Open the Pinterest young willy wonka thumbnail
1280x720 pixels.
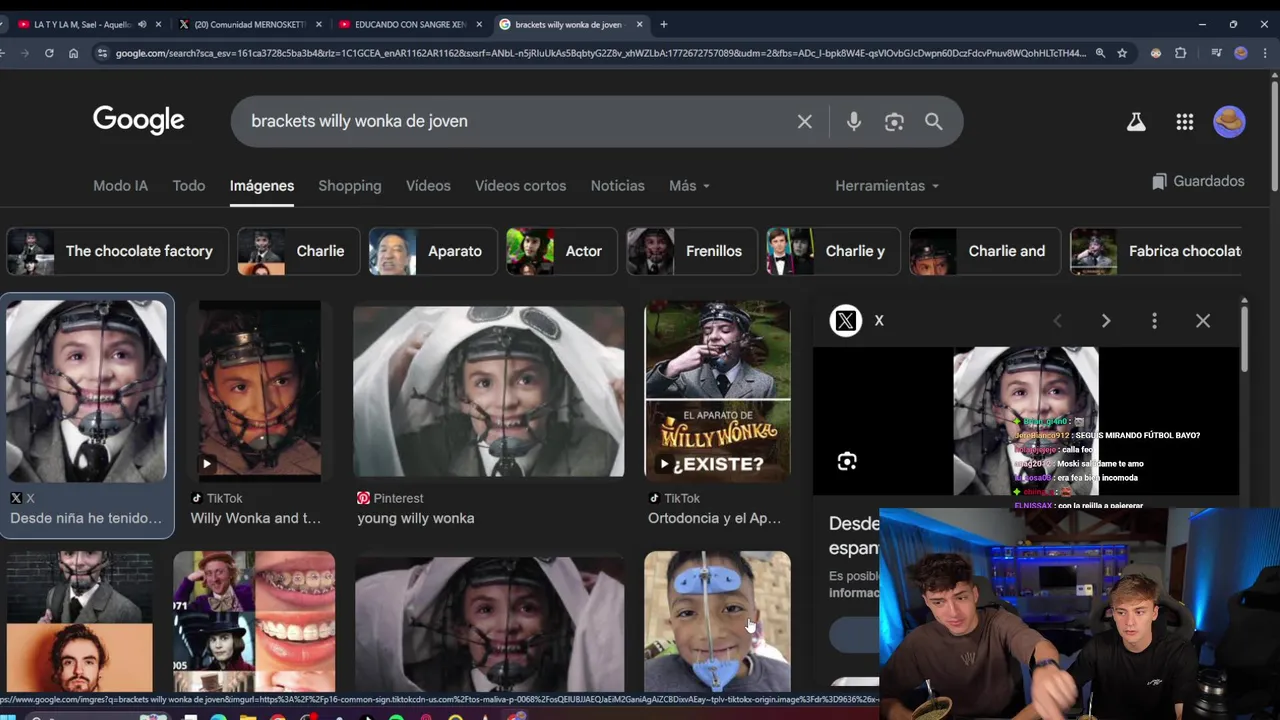[488, 392]
